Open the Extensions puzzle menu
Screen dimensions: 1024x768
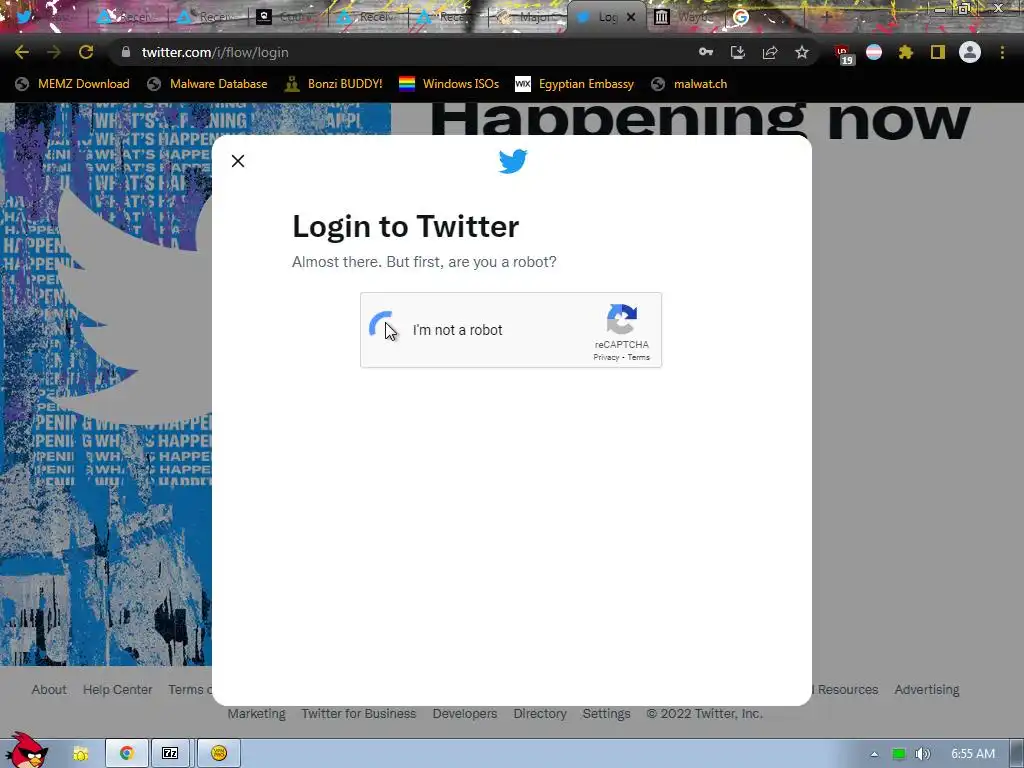tap(905, 52)
